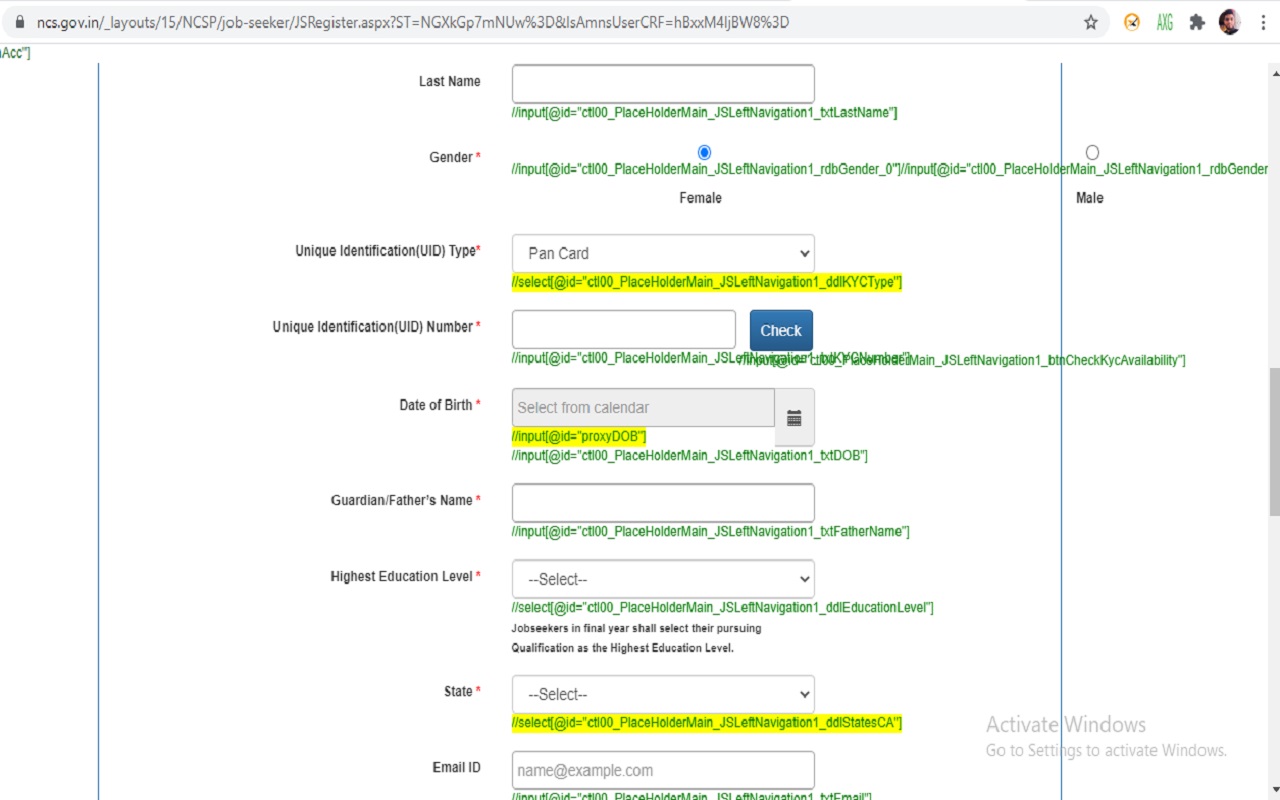Image resolution: width=1280 pixels, height=800 pixels.
Task: Click the "Male" option label
Action: (1090, 198)
